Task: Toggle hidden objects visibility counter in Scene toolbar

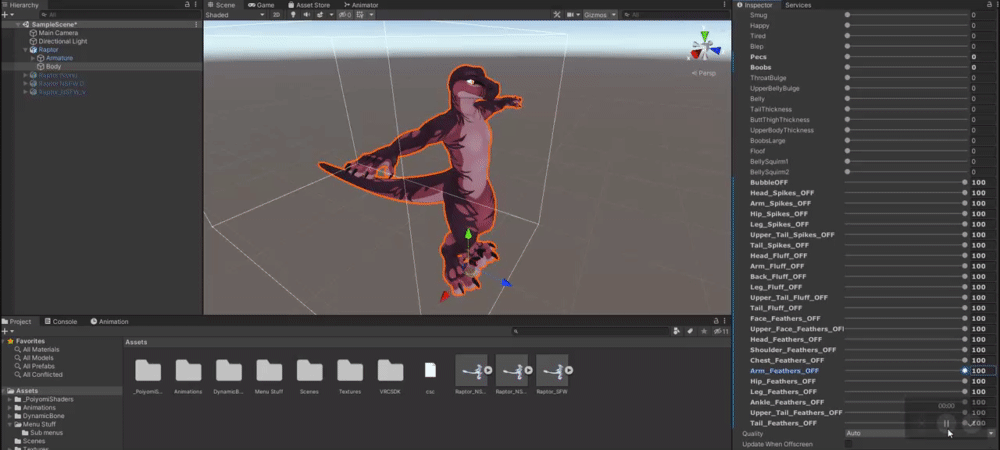Action: tap(345, 15)
